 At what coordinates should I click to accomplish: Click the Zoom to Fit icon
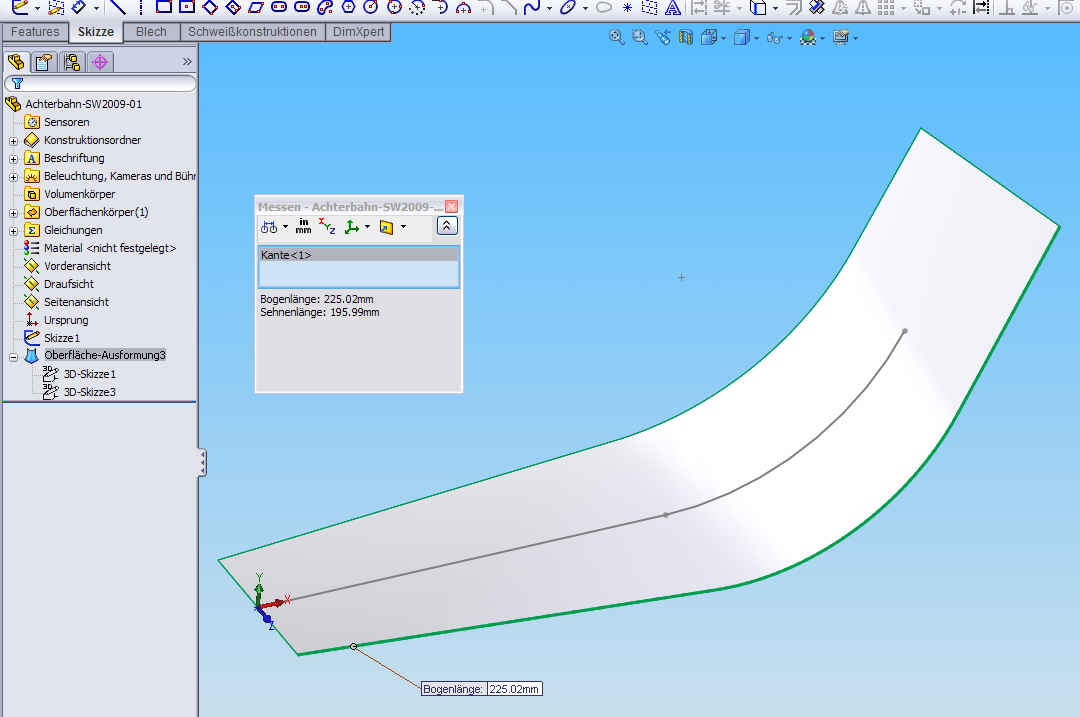click(x=616, y=37)
